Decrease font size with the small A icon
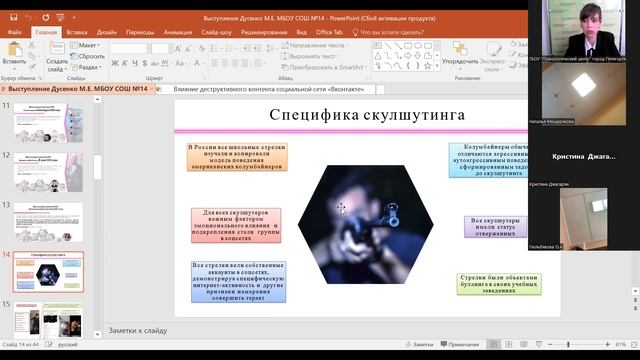640x360 pixels. 188,49
